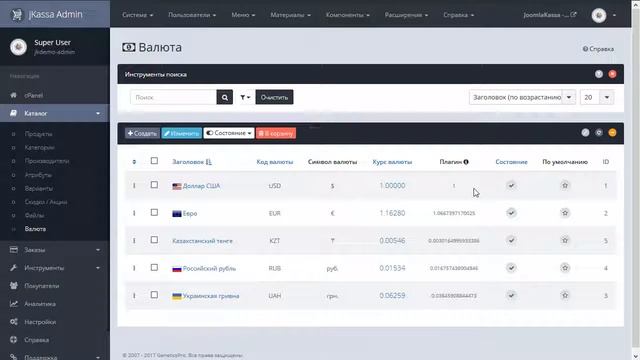Open the Пользователи top menu
This screenshot has height=360, width=640.
click(x=192, y=15)
